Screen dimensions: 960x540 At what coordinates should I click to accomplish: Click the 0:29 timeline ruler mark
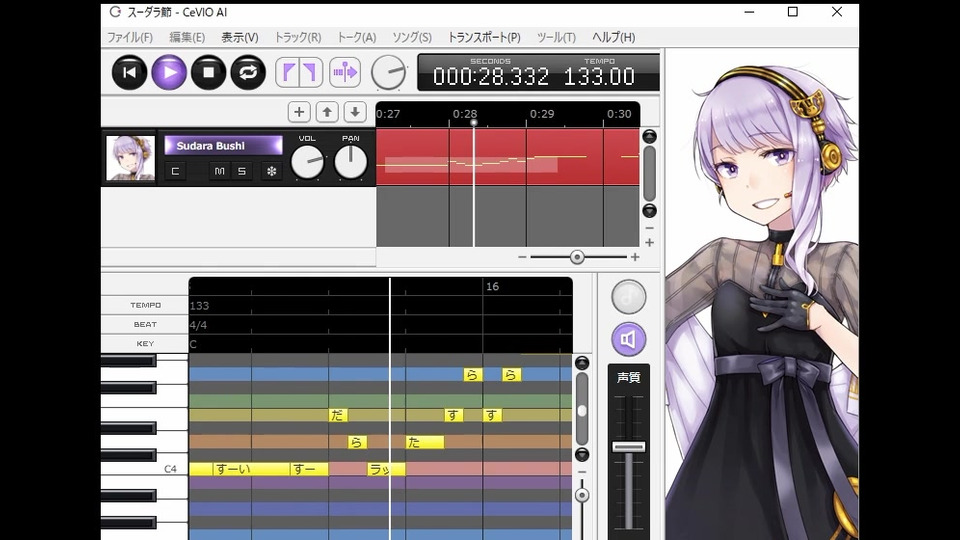[542, 114]
